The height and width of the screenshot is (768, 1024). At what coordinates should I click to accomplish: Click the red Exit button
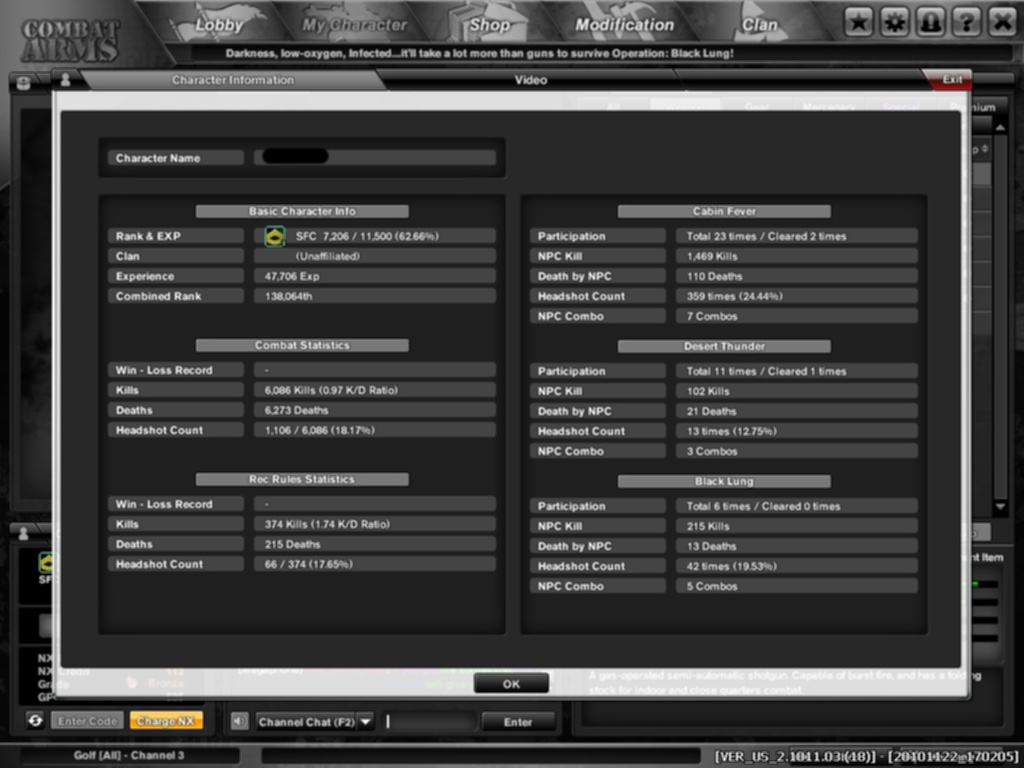pos(952,79)
